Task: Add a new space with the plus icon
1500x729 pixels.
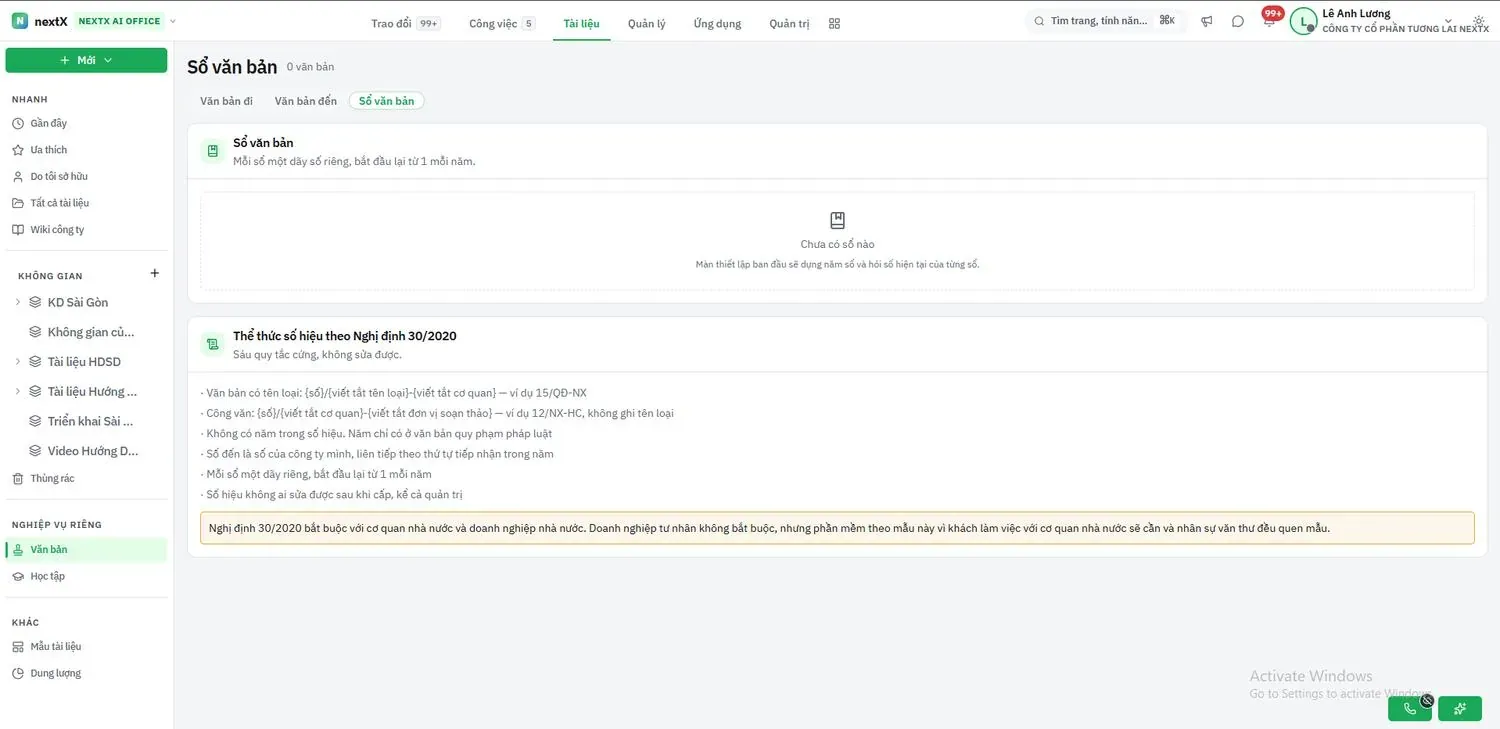Action: [x=154, y=273]
